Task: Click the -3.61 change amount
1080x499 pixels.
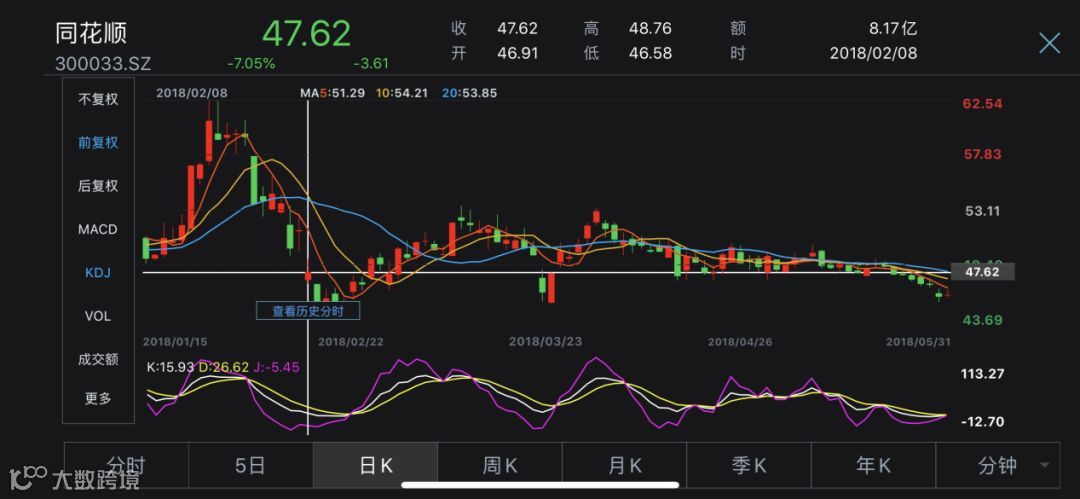Action: pyautogui.click(x=371, y=63)
